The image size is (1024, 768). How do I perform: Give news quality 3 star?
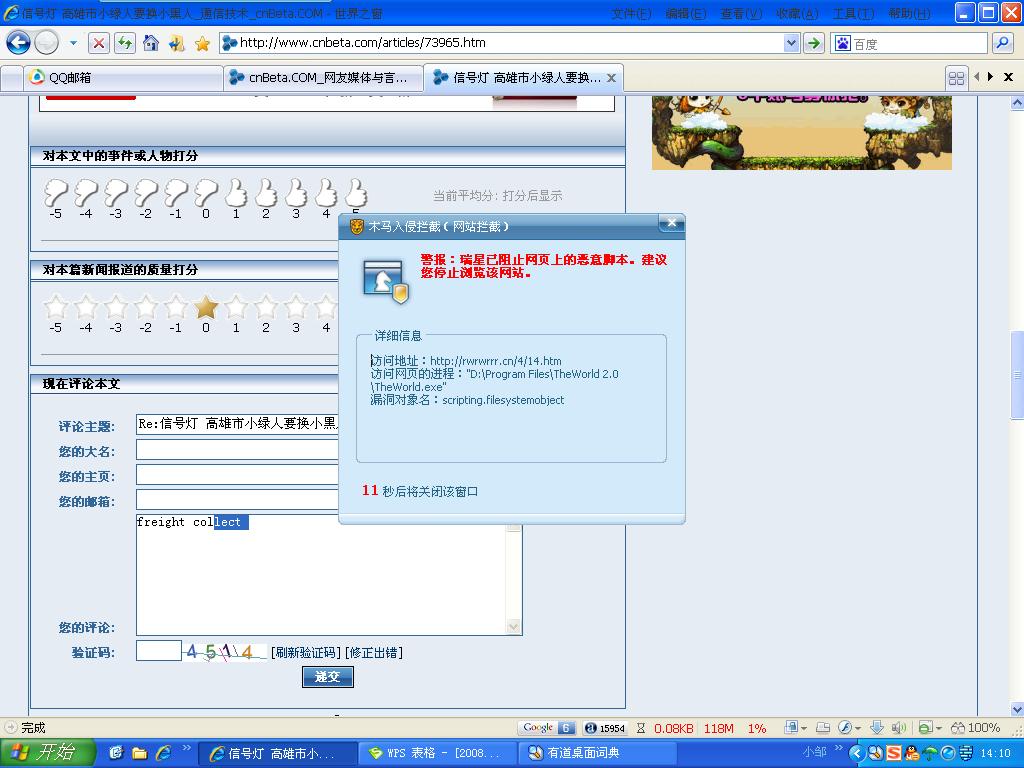[x=296, y=306]
